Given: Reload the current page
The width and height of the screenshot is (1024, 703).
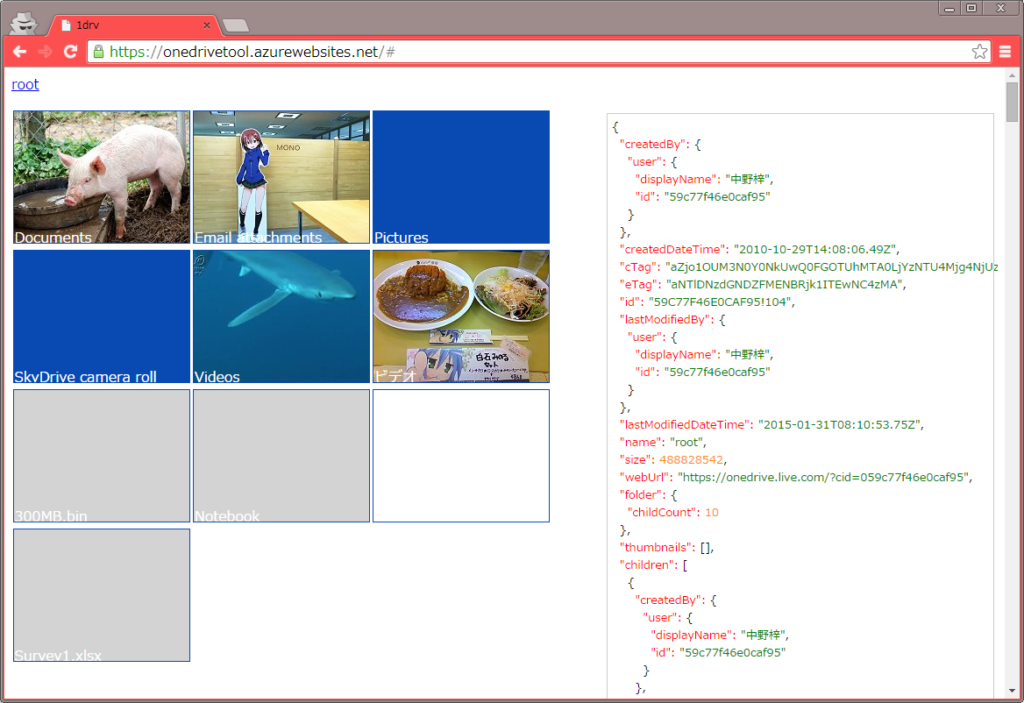Looking at the screenshot, I should point(69,51).
